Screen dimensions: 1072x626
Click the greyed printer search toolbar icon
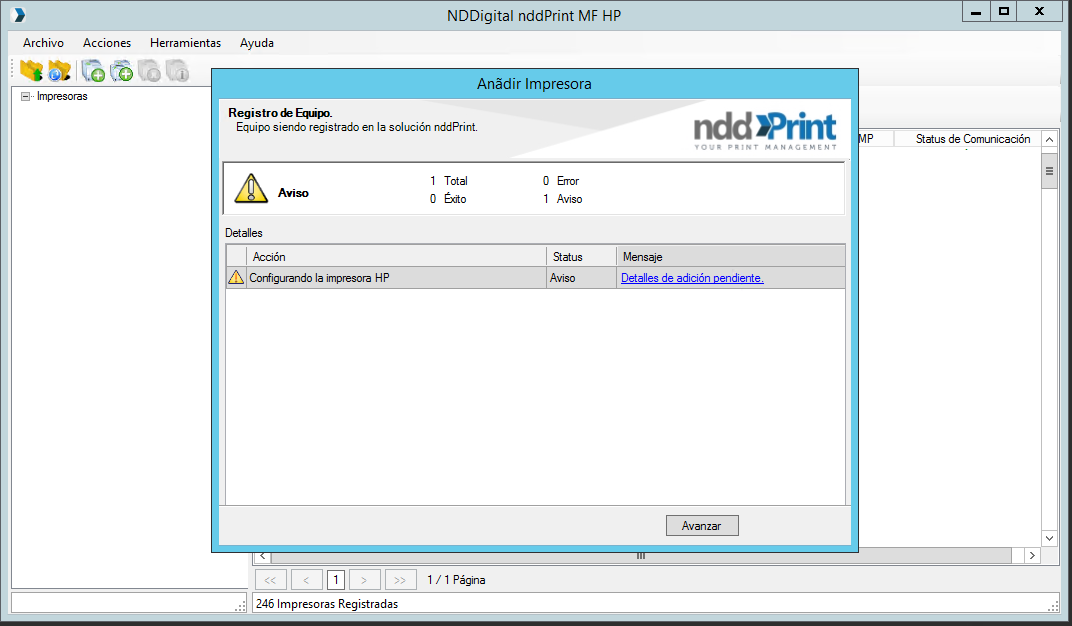click(x=150, y=71)
